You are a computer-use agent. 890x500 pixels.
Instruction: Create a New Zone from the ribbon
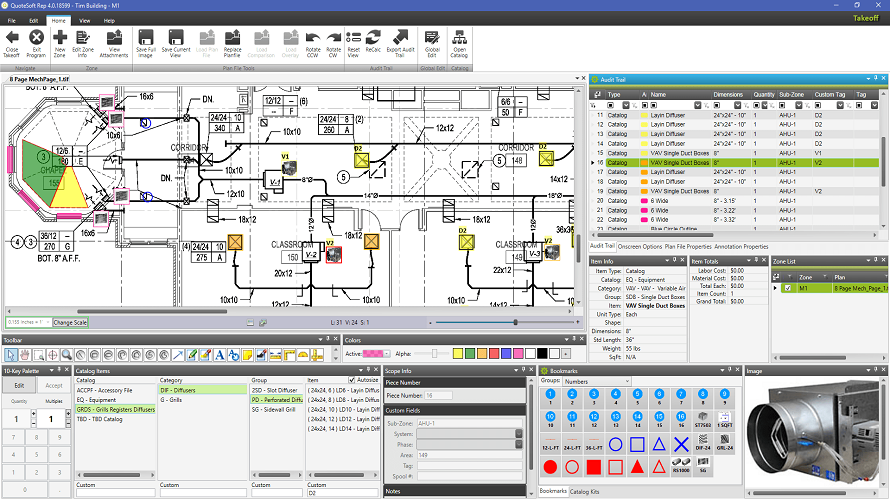[60, 39]
